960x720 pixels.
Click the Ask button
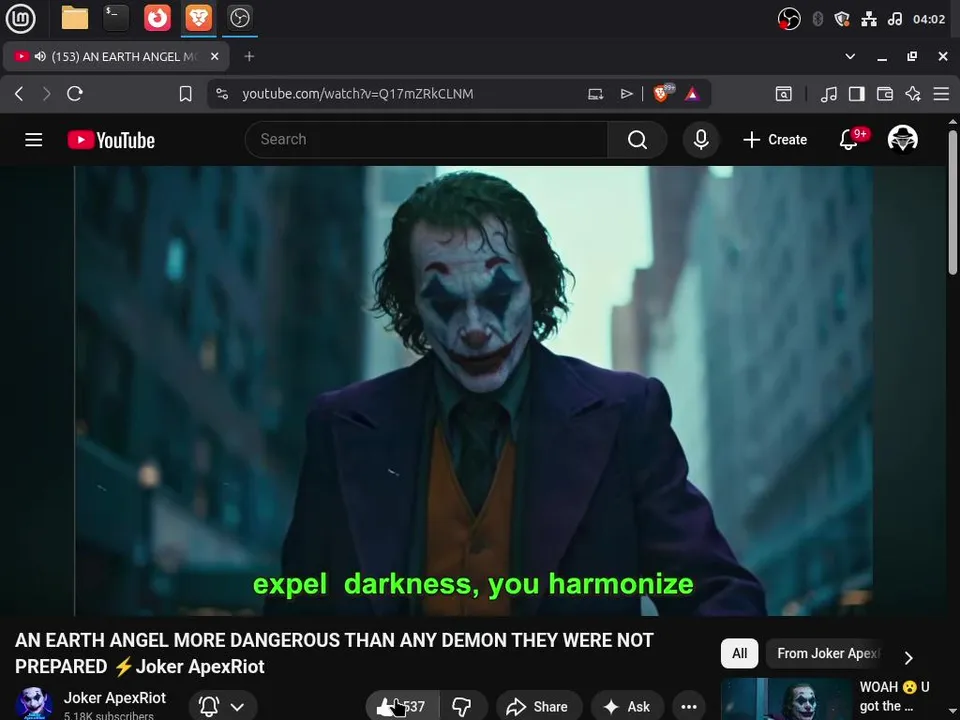click(x=628, y=707)
